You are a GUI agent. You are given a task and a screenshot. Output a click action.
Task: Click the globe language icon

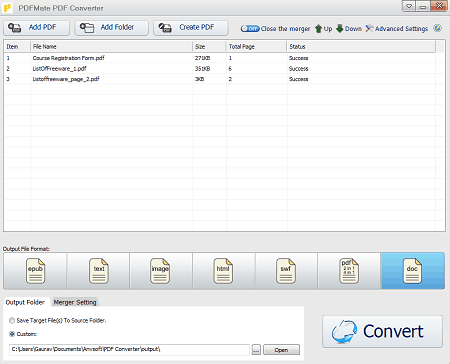pos(438,28)
